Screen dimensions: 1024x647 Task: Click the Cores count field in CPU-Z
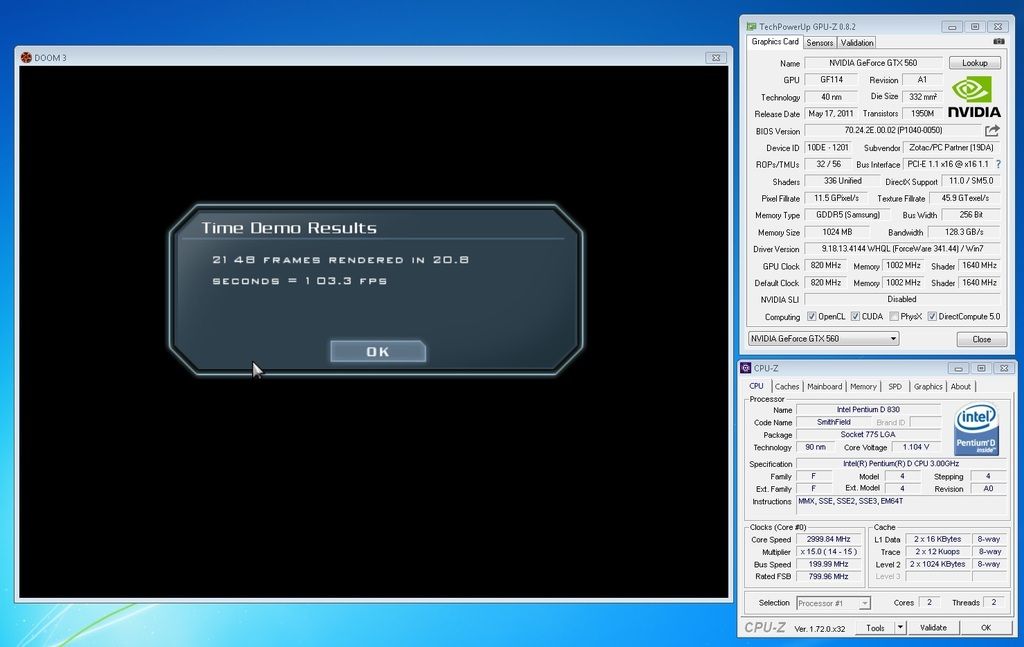click(x=929, y=603)
